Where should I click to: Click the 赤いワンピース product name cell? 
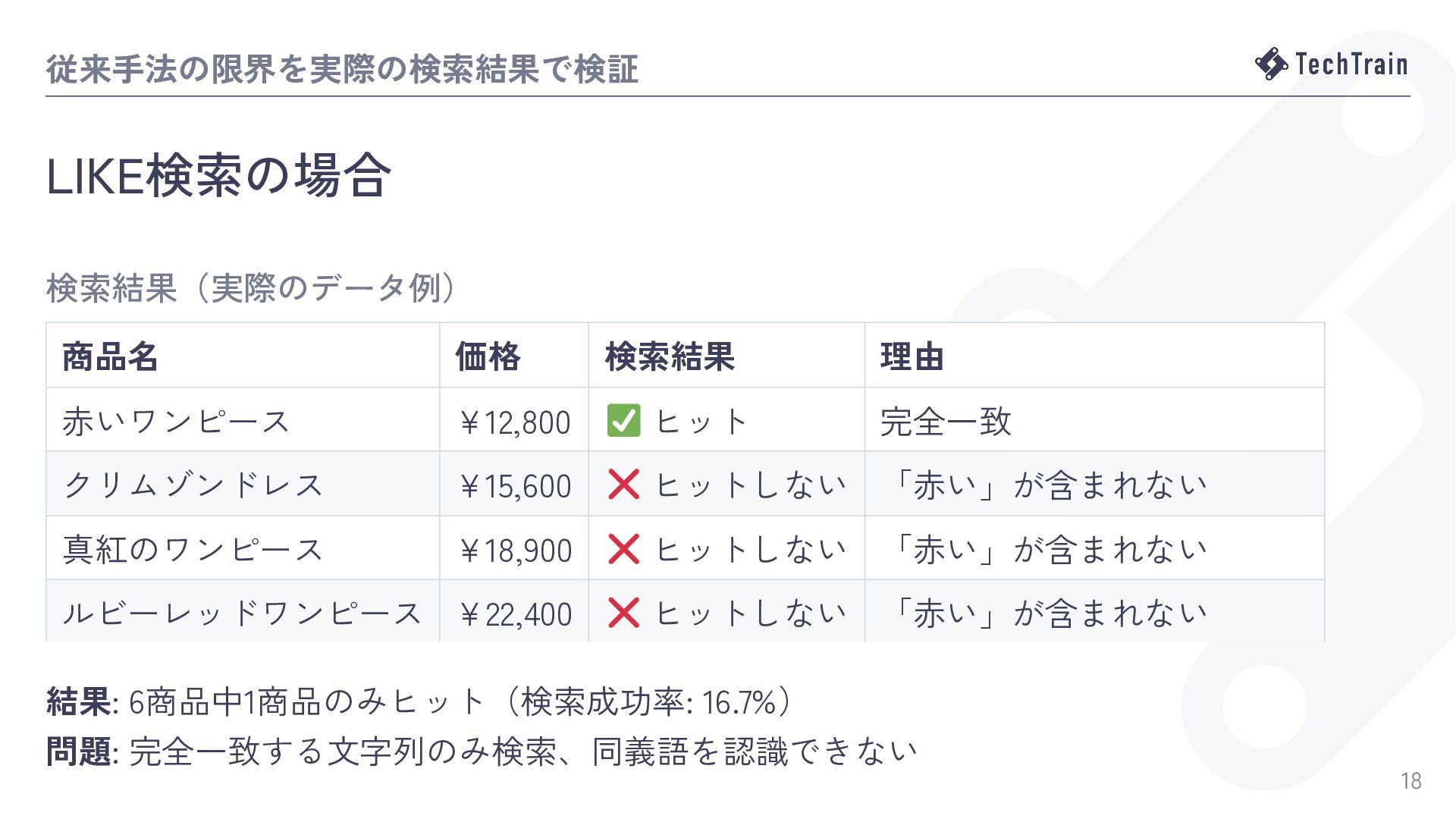point(243,420)
